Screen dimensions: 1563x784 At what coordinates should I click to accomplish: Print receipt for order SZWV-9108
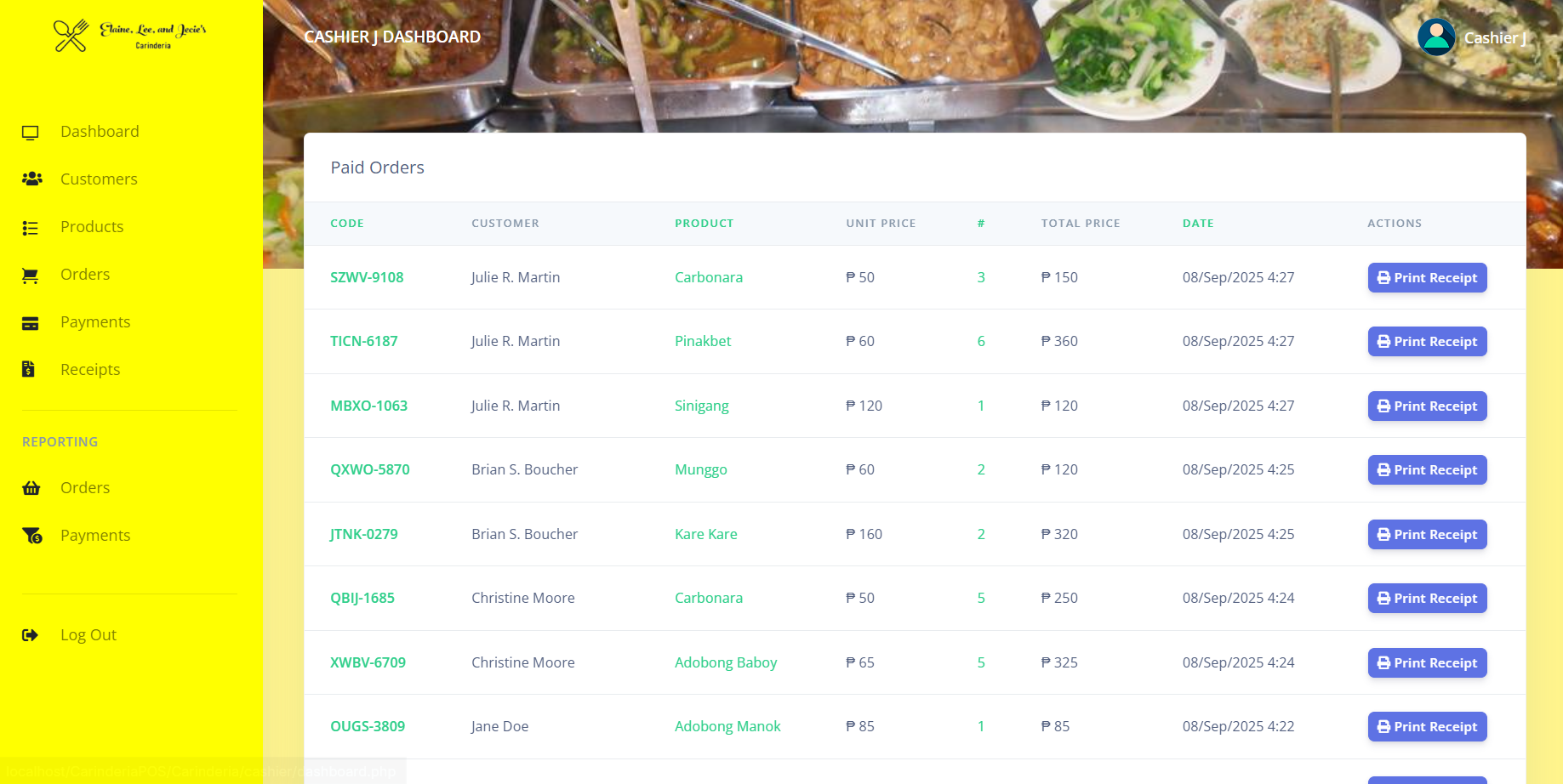[x=1427, y=277]
